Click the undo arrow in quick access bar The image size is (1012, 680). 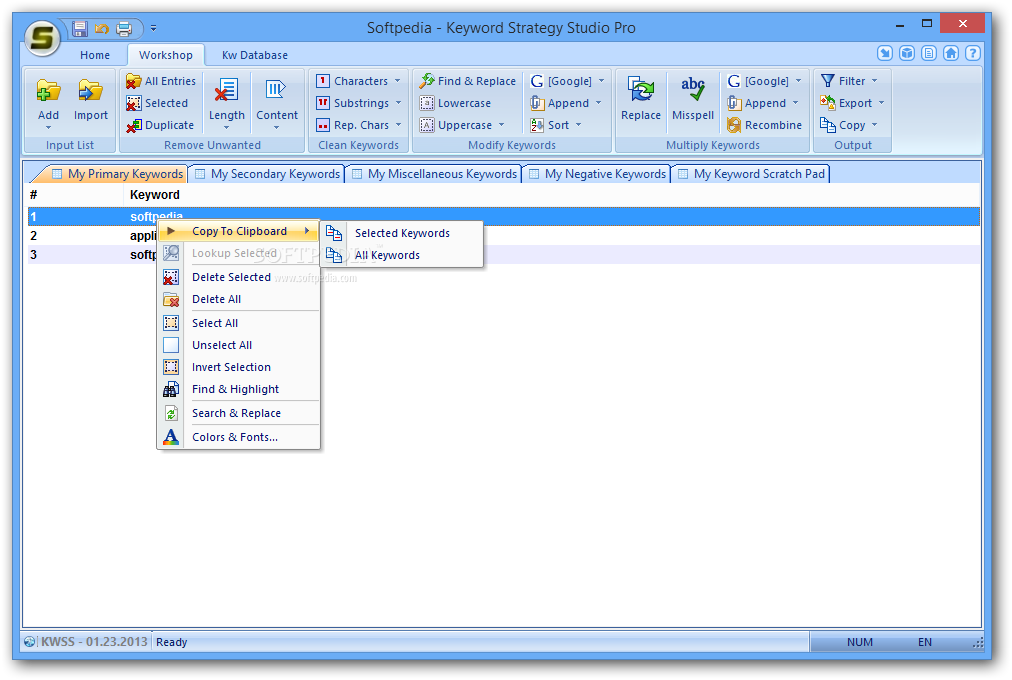point(102,28)
